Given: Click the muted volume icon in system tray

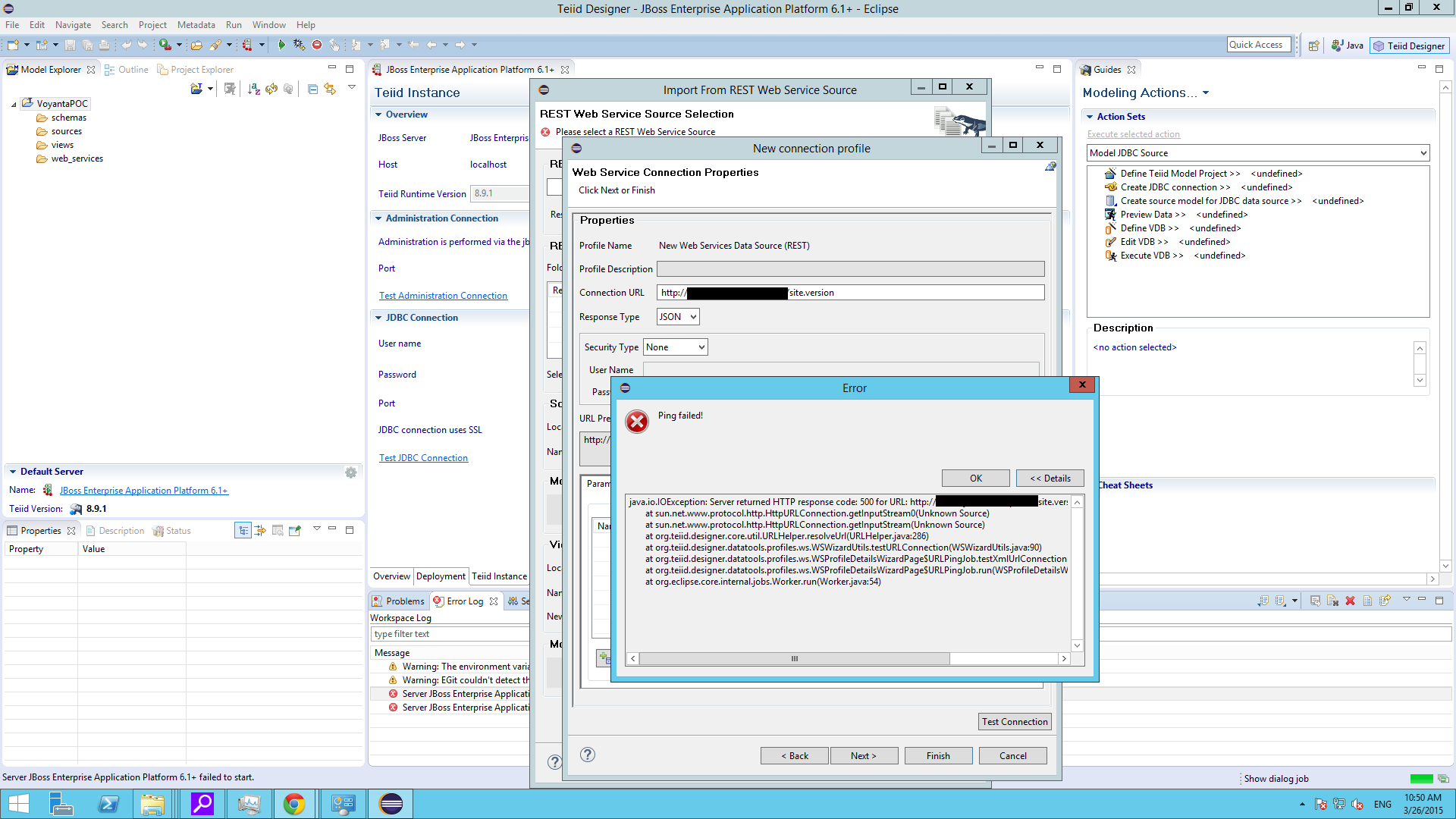Looking at the screenshot, I should [1357, 804].
